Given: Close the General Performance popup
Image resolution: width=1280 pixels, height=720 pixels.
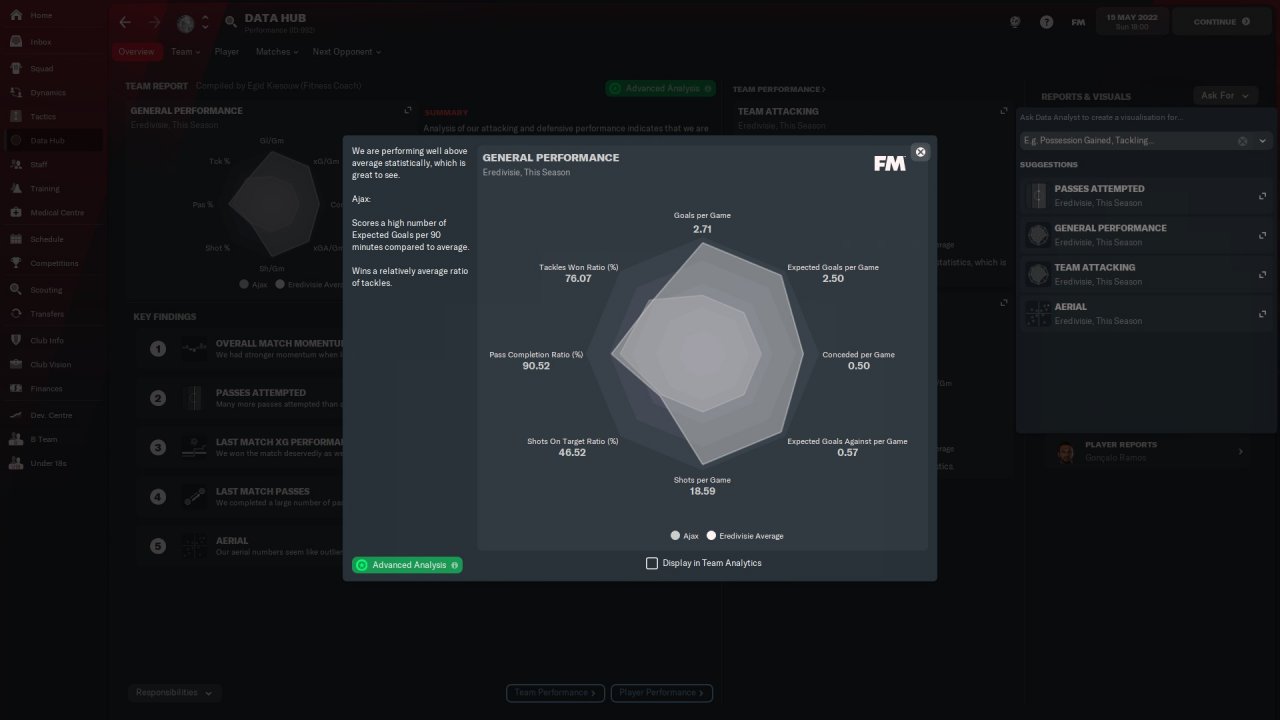Looking at the screenshot, I should (x=921, y=152).
